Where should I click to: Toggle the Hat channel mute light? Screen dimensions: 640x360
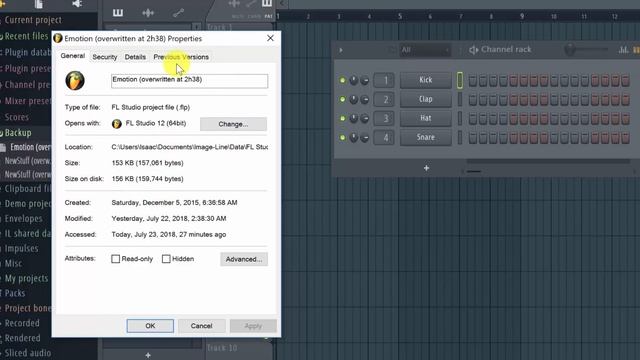coord(342,118)
